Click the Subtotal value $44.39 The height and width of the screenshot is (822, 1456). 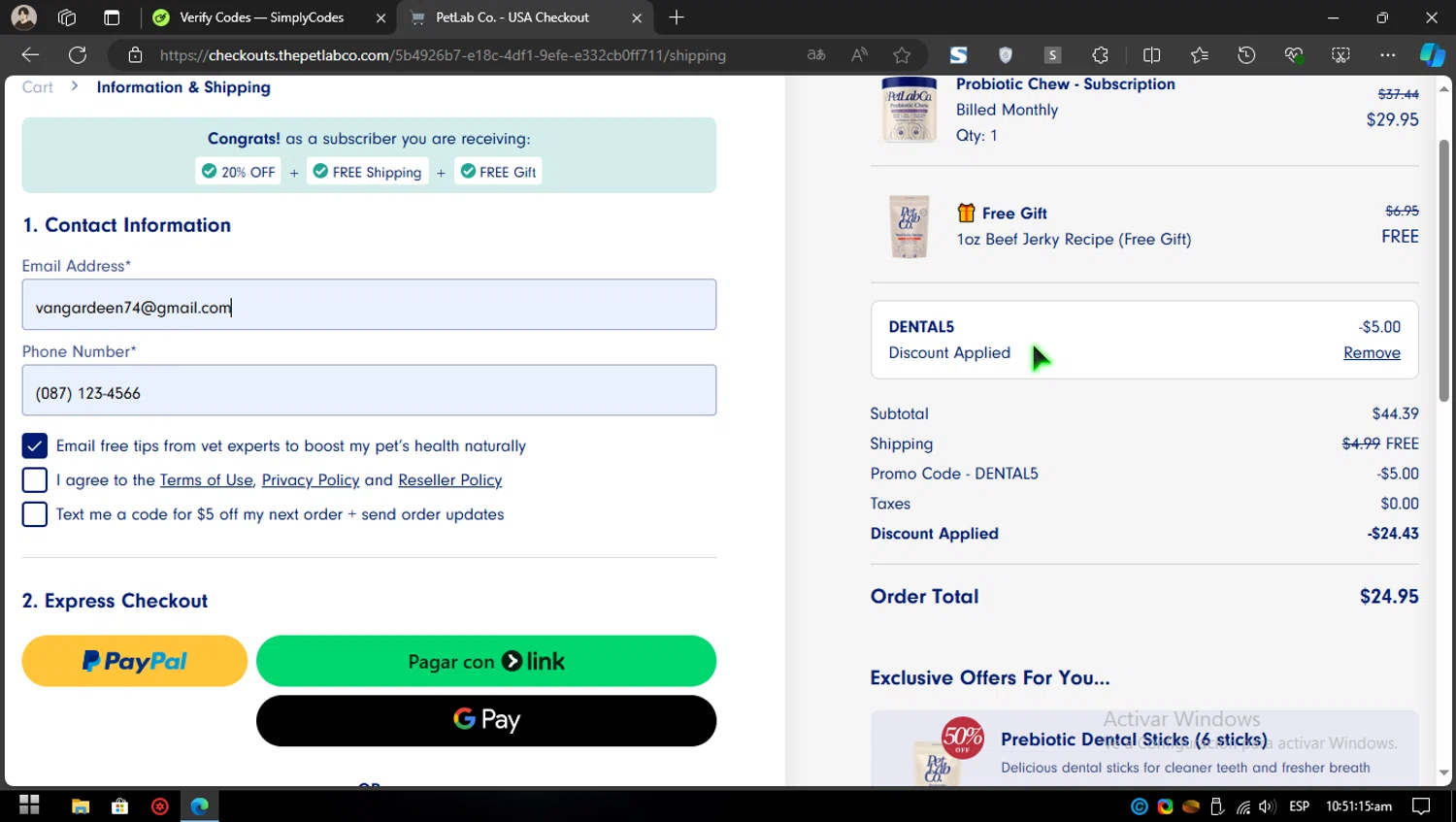click(x=1395, y=413)
